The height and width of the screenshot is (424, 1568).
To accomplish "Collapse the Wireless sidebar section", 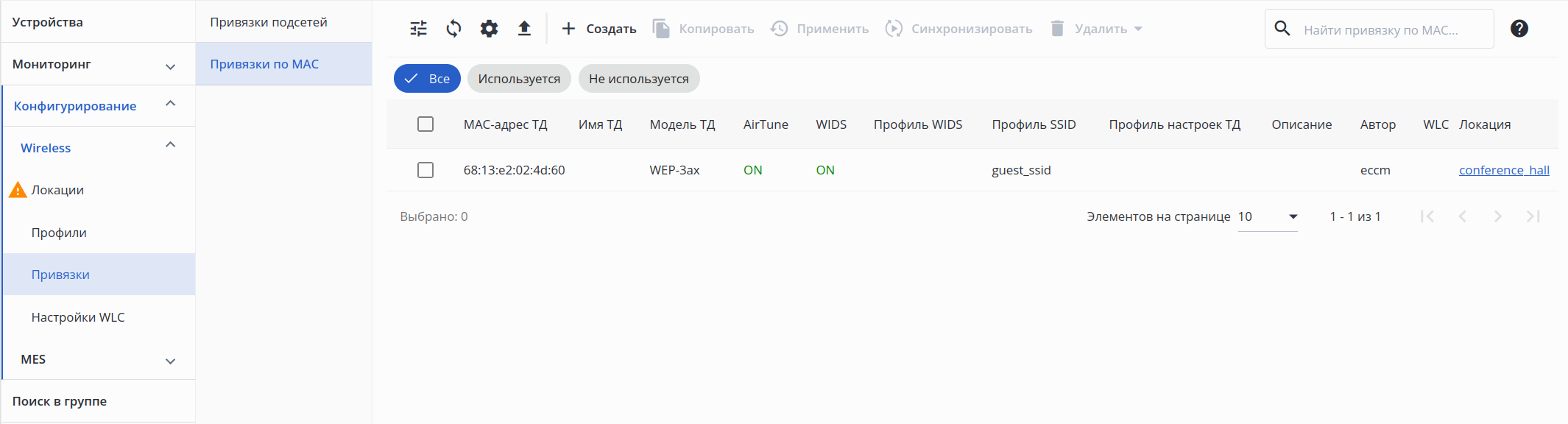I will click(x=170, y=145).
